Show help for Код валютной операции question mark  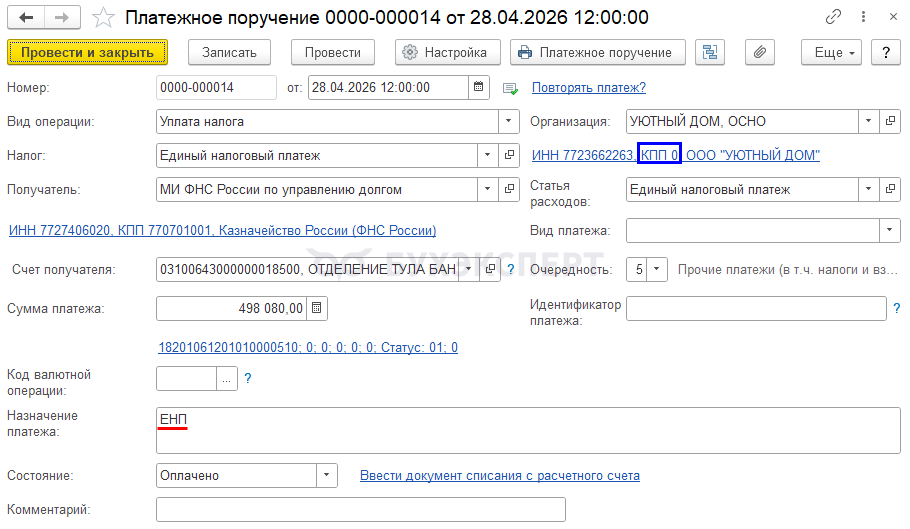point(248,378)
